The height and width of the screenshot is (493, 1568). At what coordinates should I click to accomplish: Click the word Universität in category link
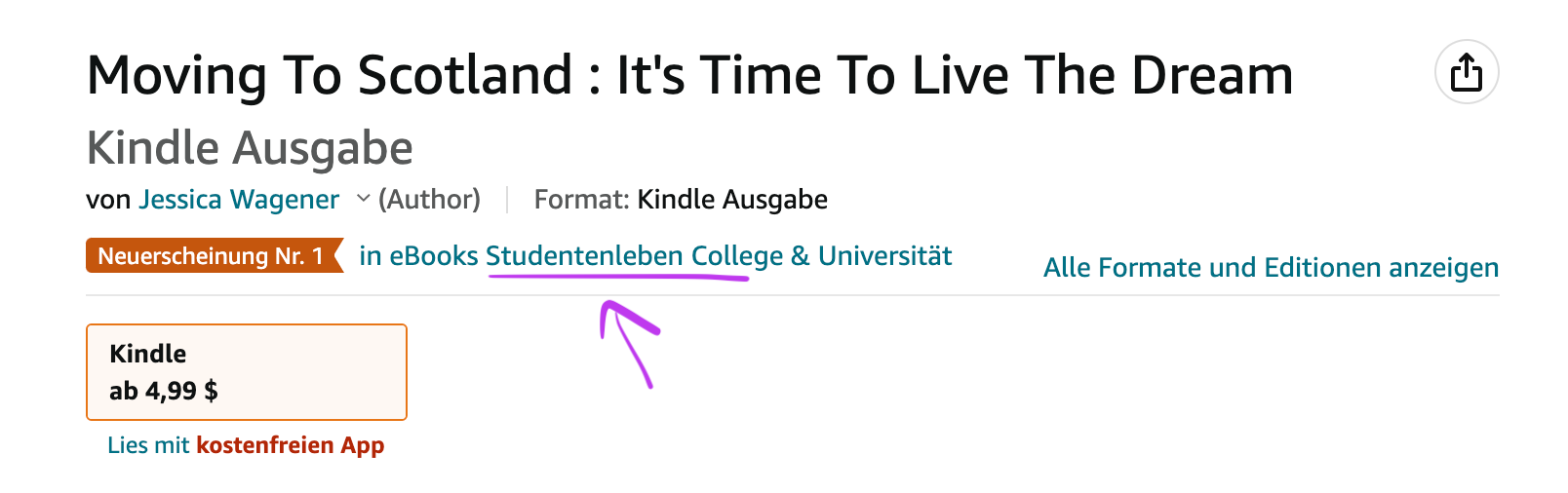[x=884, y=255]
